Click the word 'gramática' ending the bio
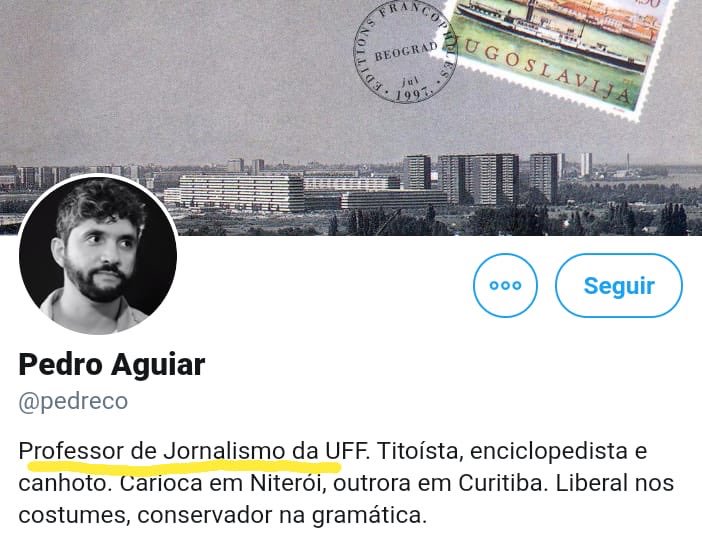 367,516
